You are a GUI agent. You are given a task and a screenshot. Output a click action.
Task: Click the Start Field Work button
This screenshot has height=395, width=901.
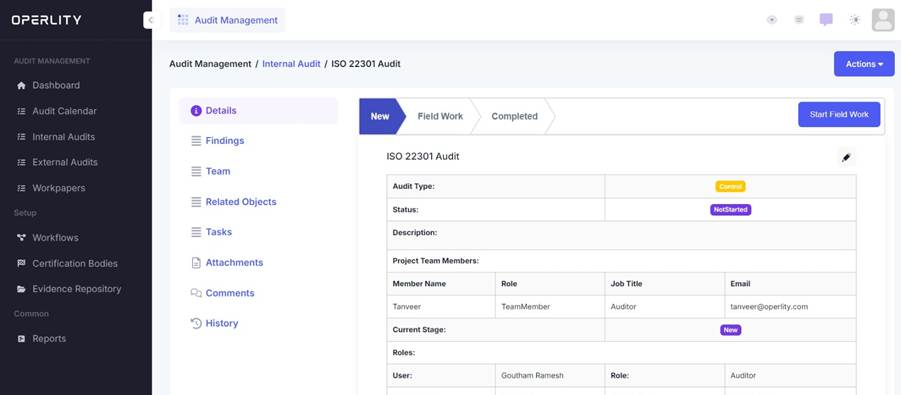point(839,114)
